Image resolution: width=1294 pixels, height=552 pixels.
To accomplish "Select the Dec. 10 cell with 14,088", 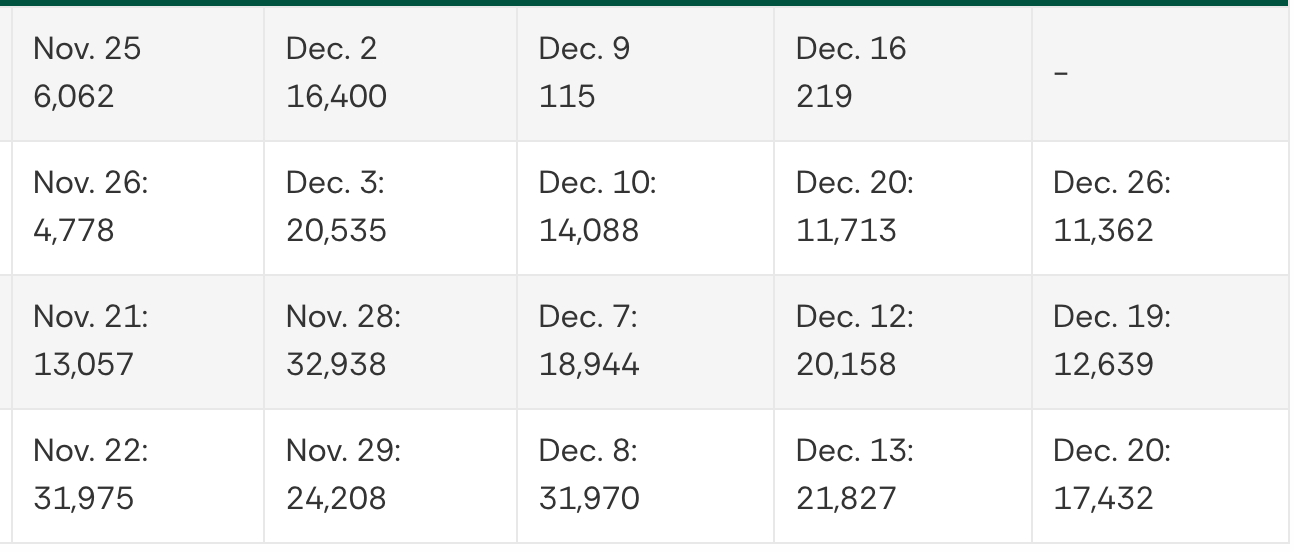I will coord(597,207).
